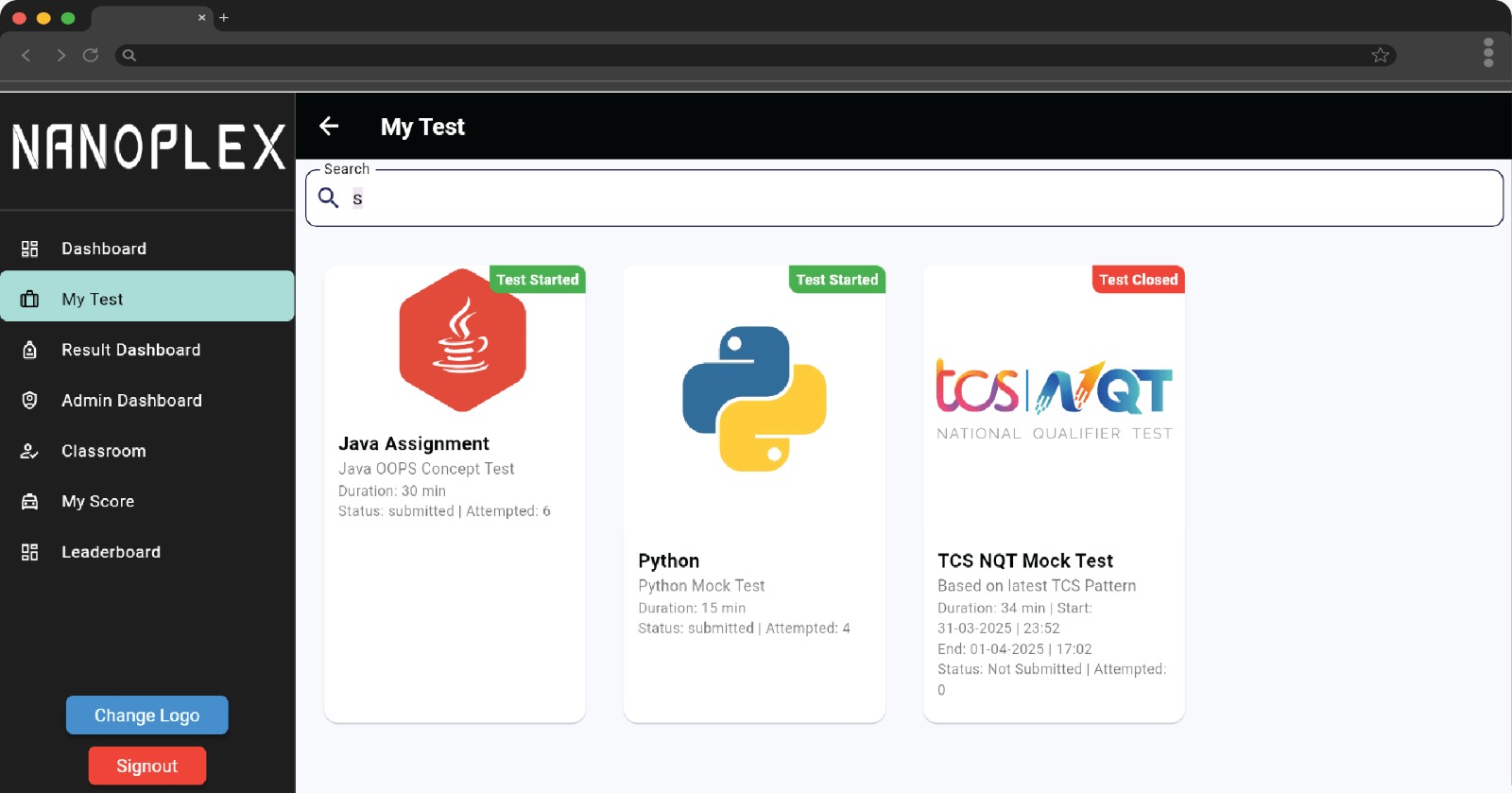Viewport: 1512px width, 793px height.
Task: Click the Admin Dashboard shield icon
Action: (29, 400)
